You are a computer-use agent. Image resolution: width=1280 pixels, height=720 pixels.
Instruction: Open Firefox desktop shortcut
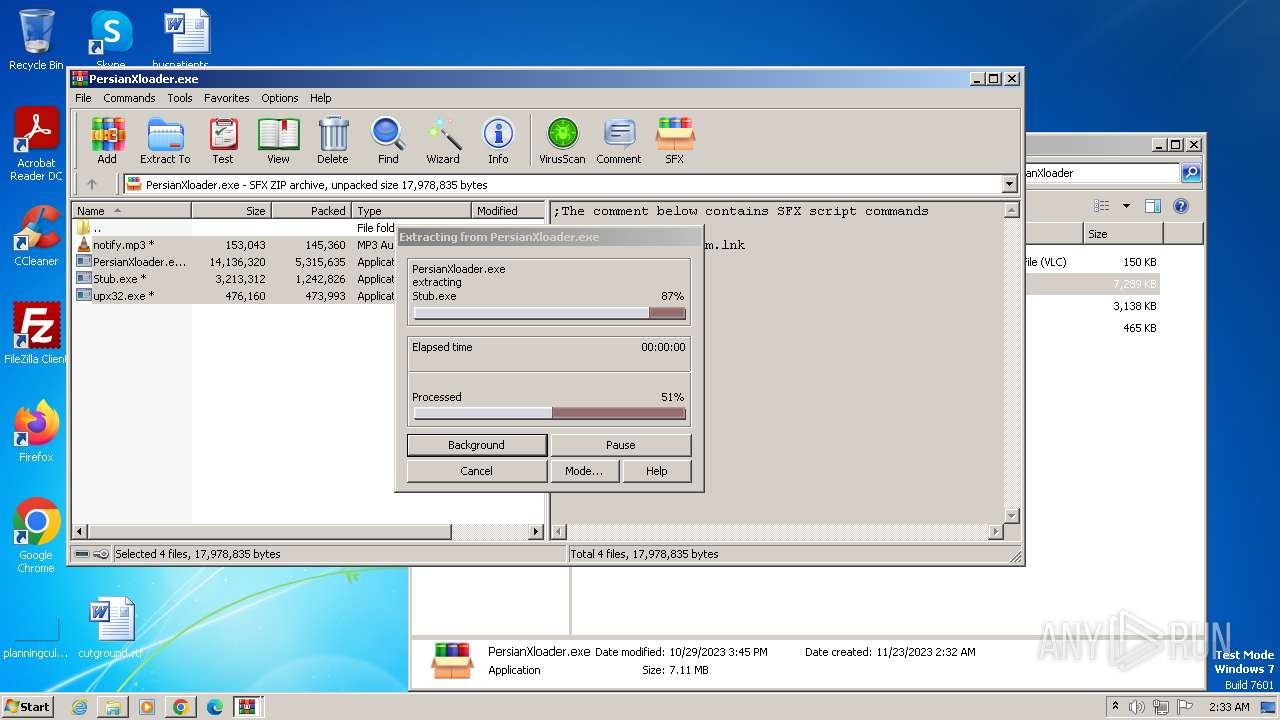coord(36,432)
